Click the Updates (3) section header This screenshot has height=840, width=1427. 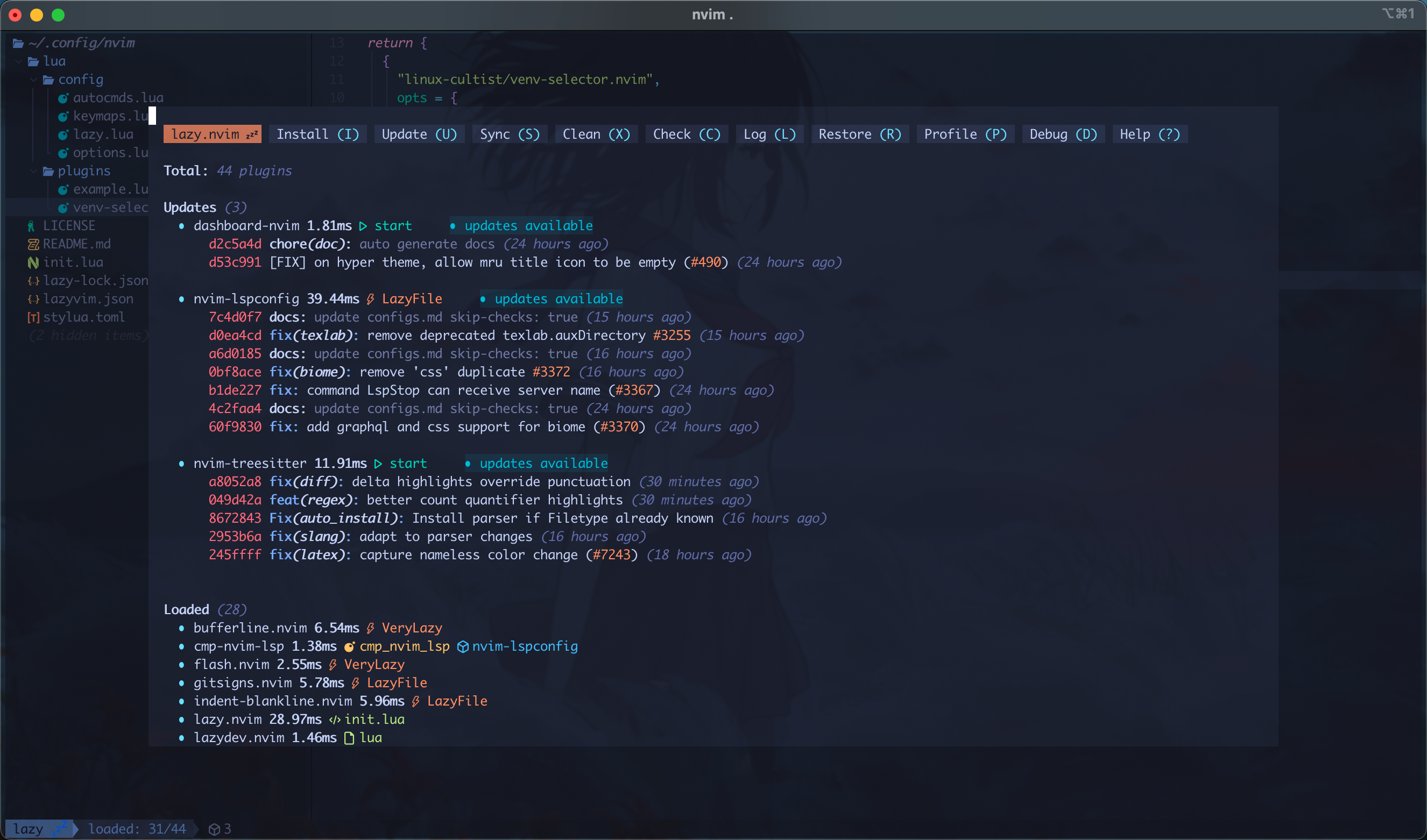(205, 207)
